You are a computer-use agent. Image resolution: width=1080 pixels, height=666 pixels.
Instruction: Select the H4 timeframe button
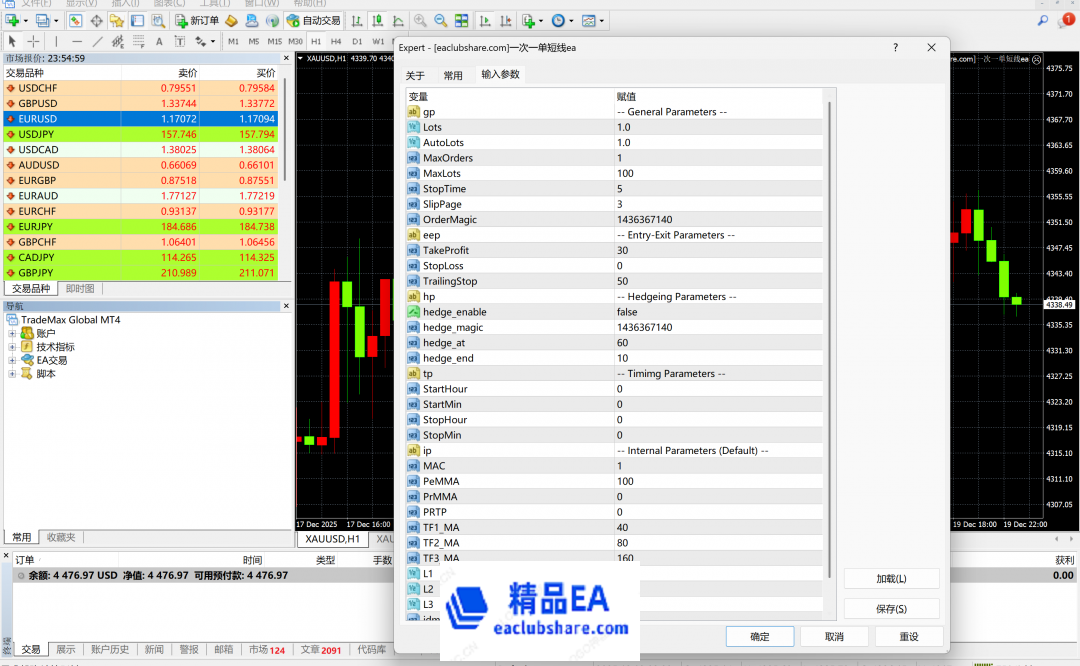click(x=336, y=41)
